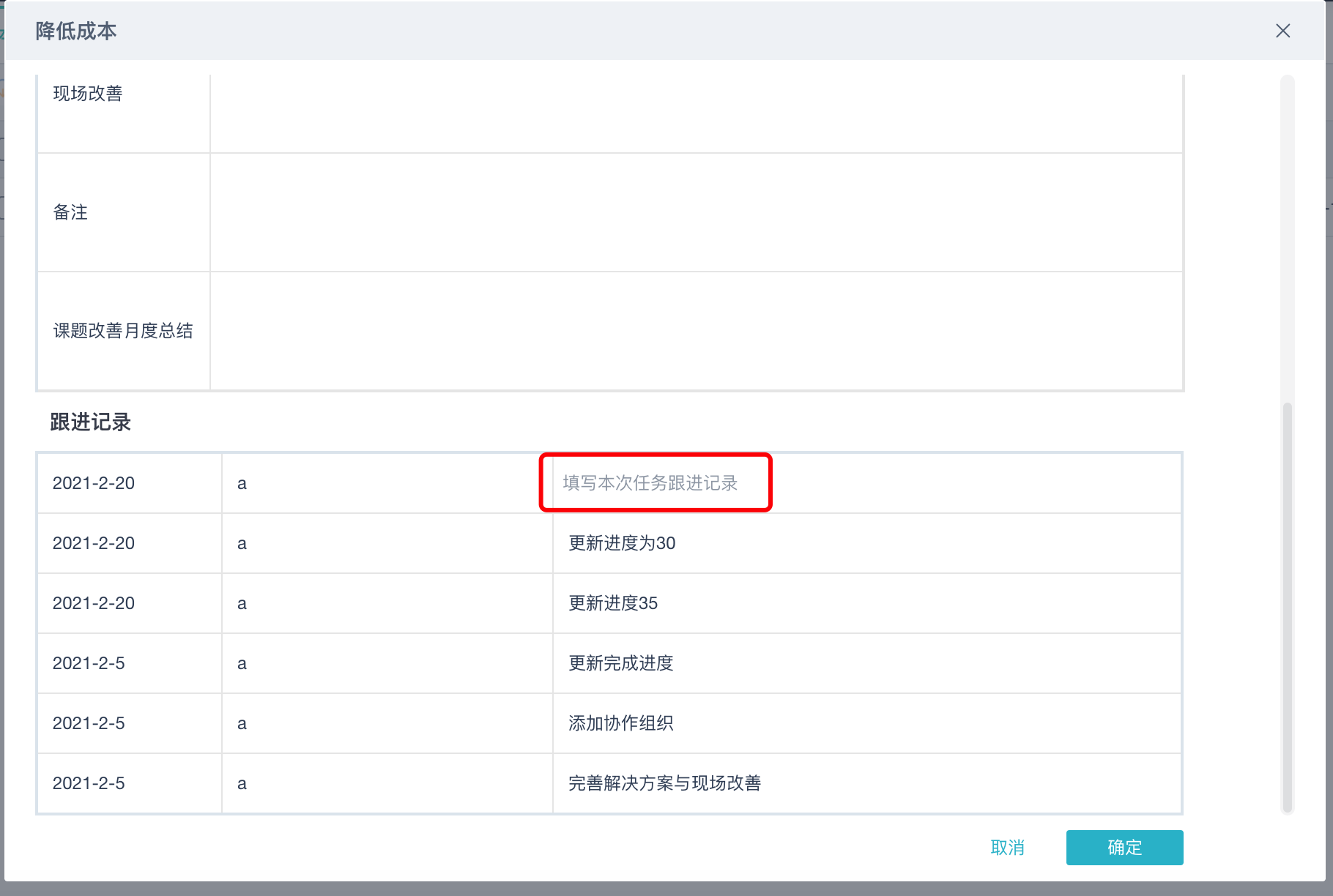Screen dimensions: 1333x896
Task: Confirm with the 确定 button
Action: point(1124,848)
